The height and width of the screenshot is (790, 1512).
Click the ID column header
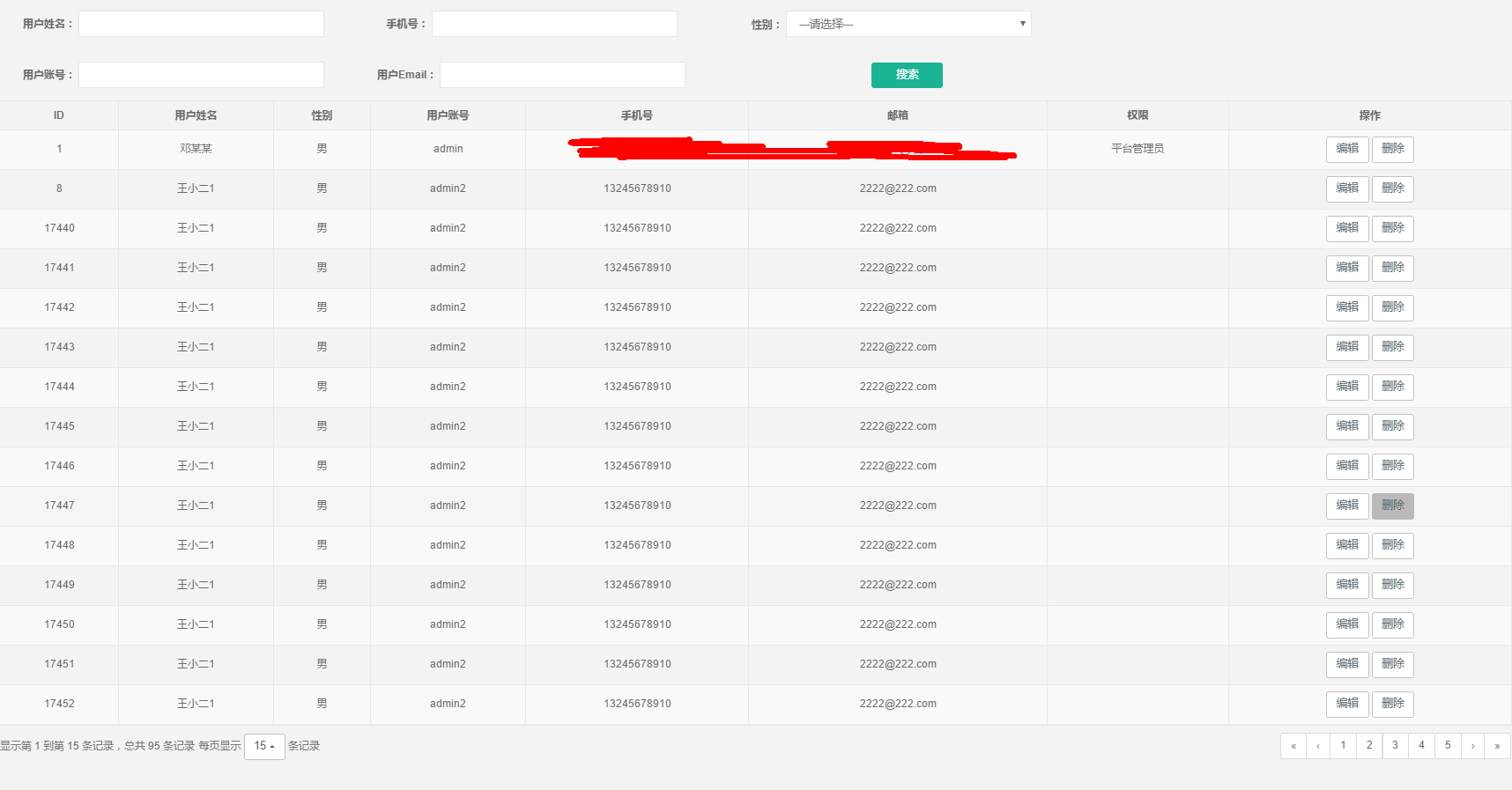[59, 115]
